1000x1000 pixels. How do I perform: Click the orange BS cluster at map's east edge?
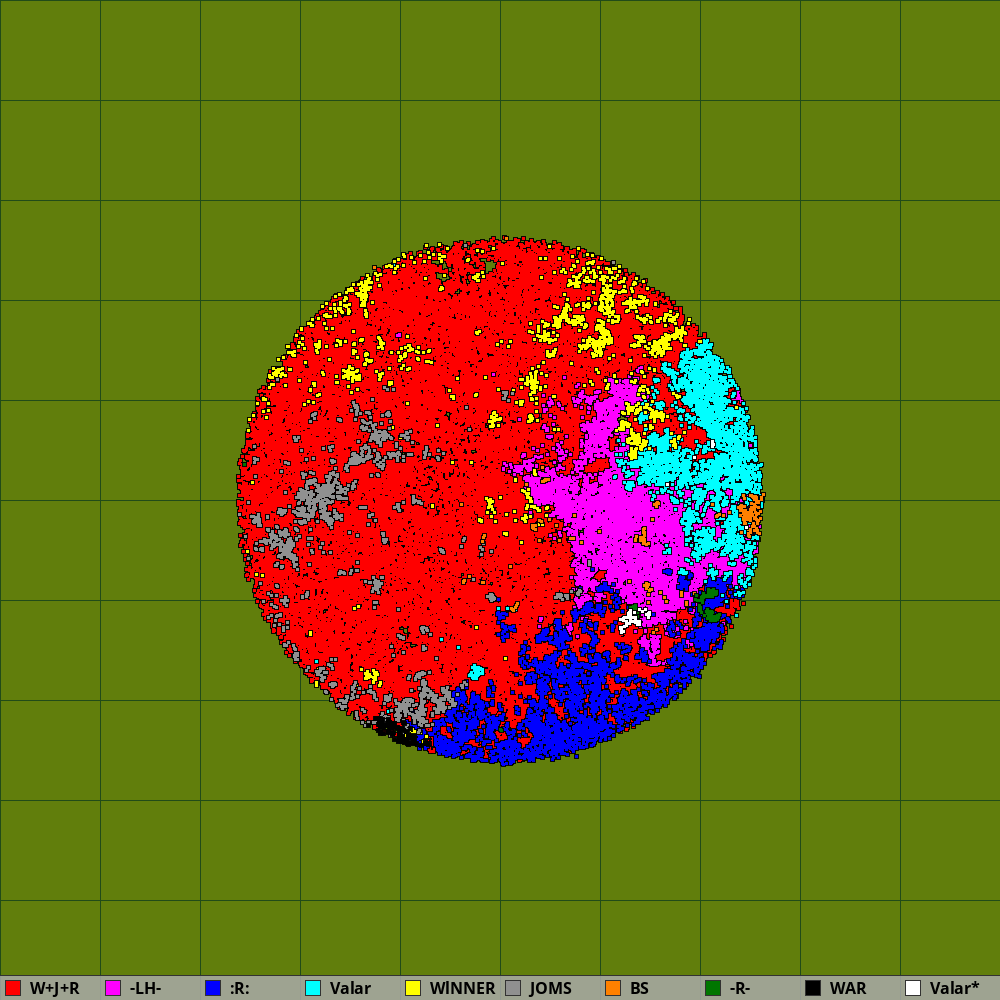(751, 513)
